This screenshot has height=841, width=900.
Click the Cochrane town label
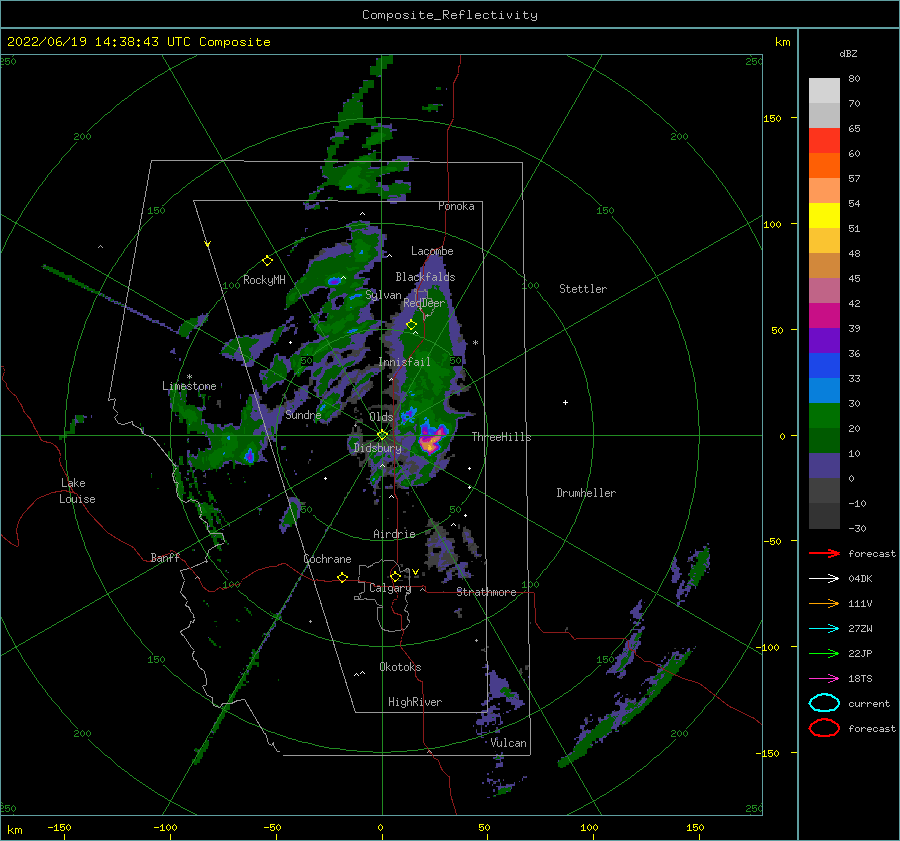pos(327,559)
